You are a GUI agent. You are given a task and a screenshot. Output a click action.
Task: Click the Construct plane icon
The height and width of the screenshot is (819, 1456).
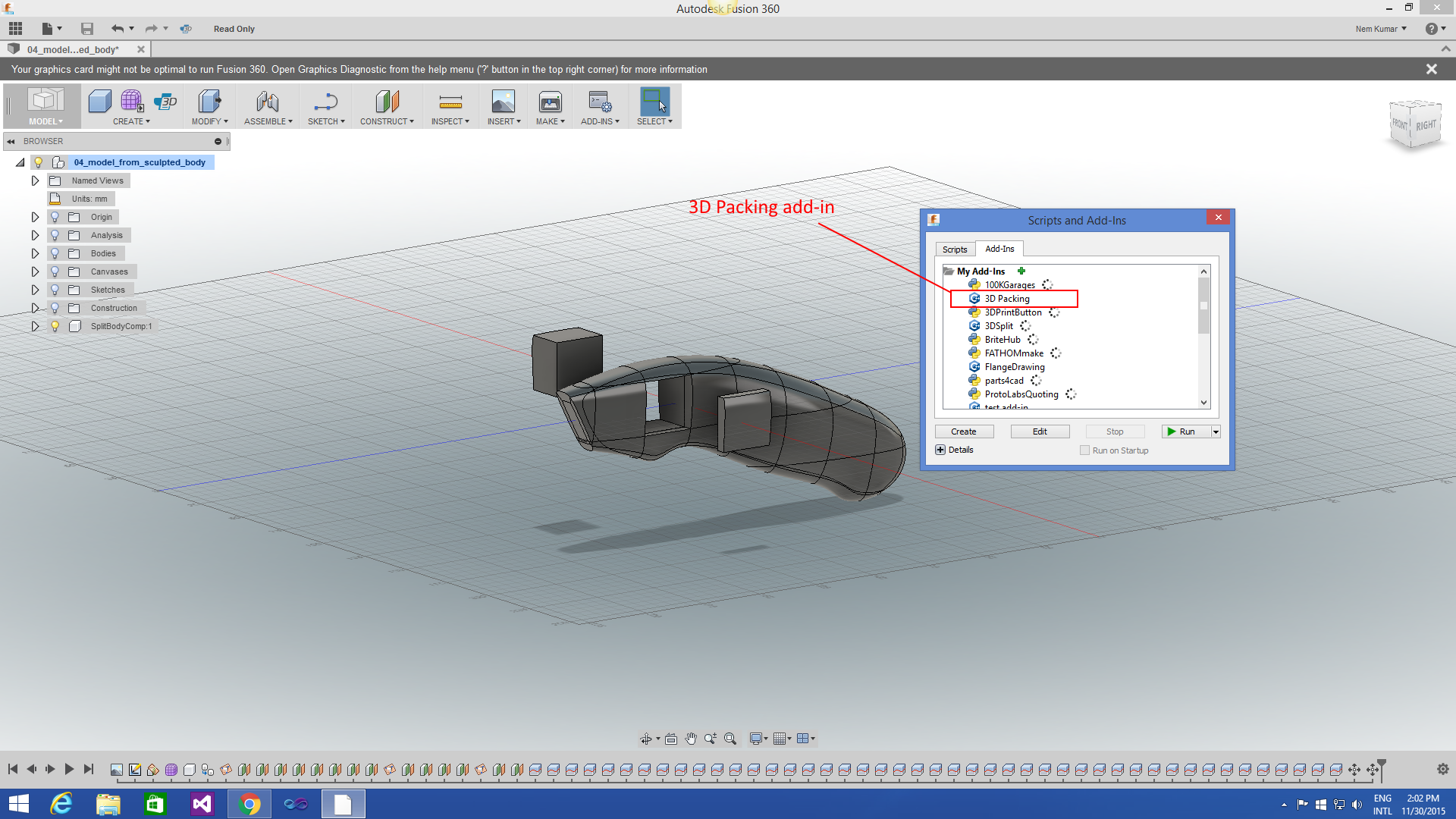(387, 102)
